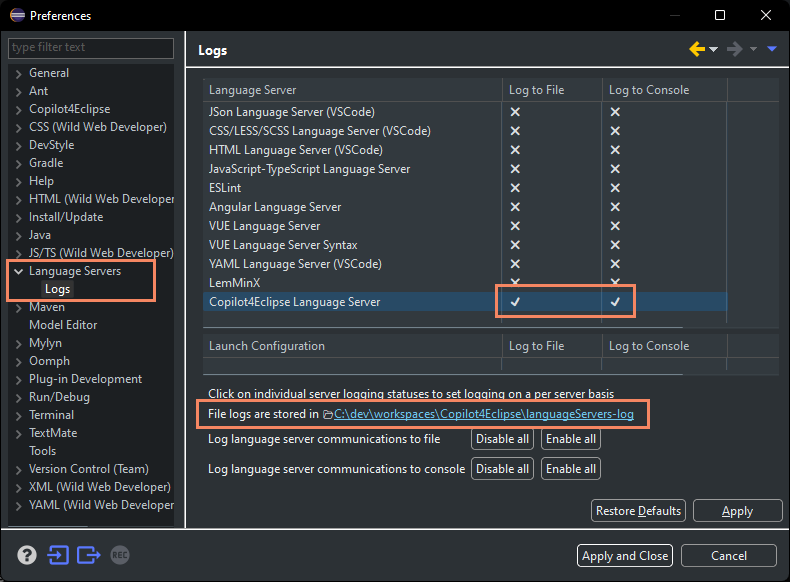Click Launch Configuration column header
This screenshot has width=790, height=582.
coord(353,346)
